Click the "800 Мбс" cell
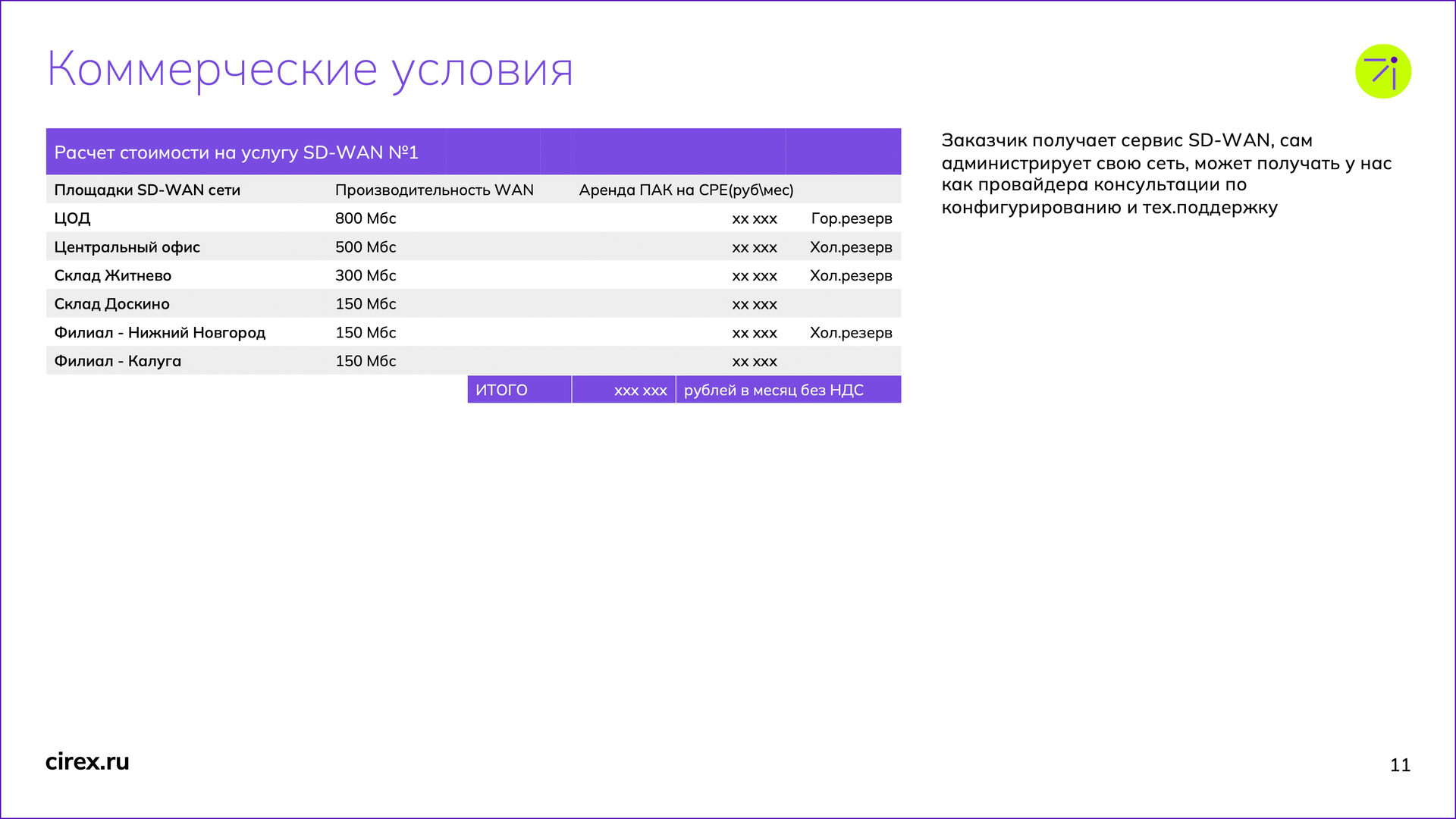The width and height of the screenshot is (1456, 819). 366,218
